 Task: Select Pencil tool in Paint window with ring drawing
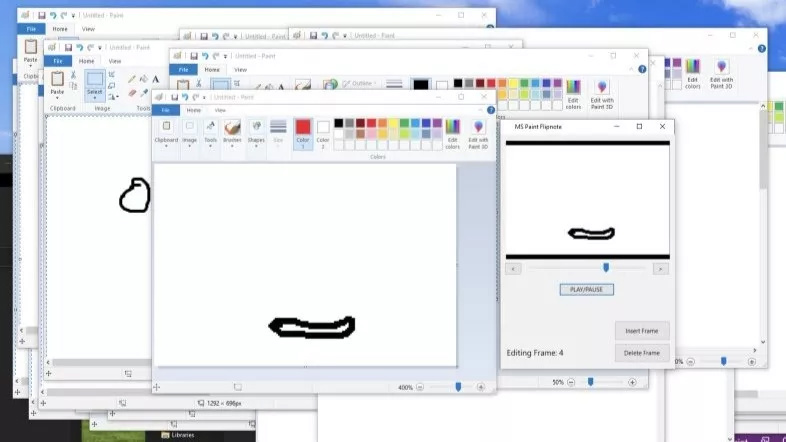(132, 79)
